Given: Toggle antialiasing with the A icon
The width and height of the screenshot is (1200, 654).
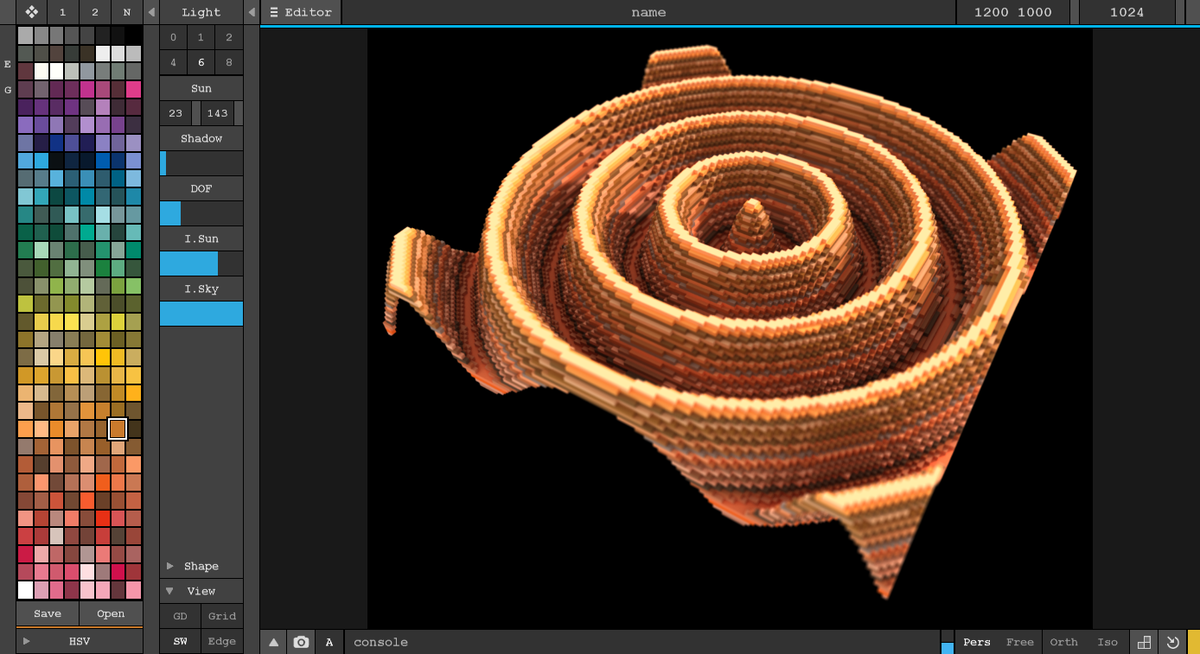Looking at the screenshot, I should click(x=329, y=642).
